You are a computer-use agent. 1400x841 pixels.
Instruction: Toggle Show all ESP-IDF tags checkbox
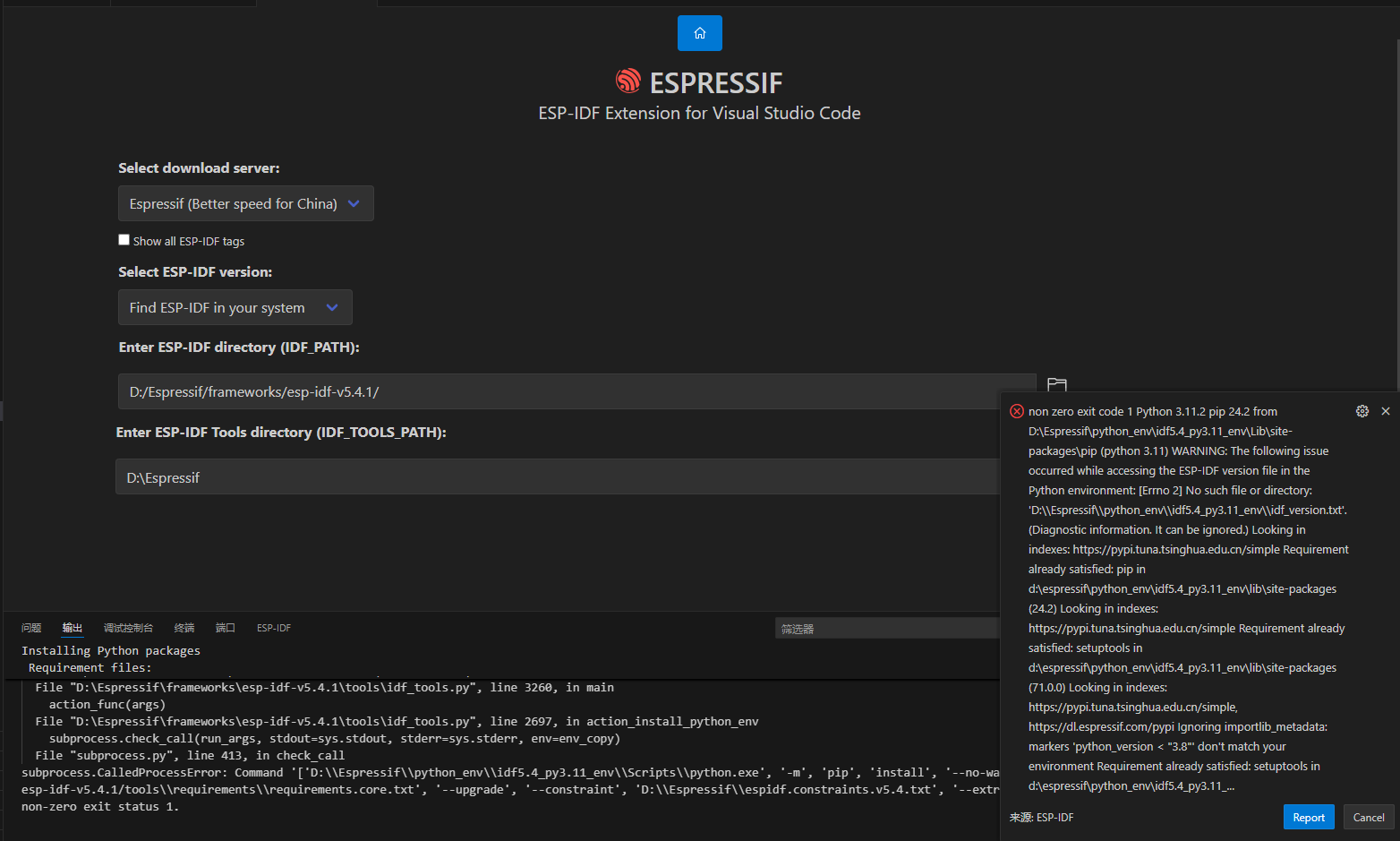[124, 240]
